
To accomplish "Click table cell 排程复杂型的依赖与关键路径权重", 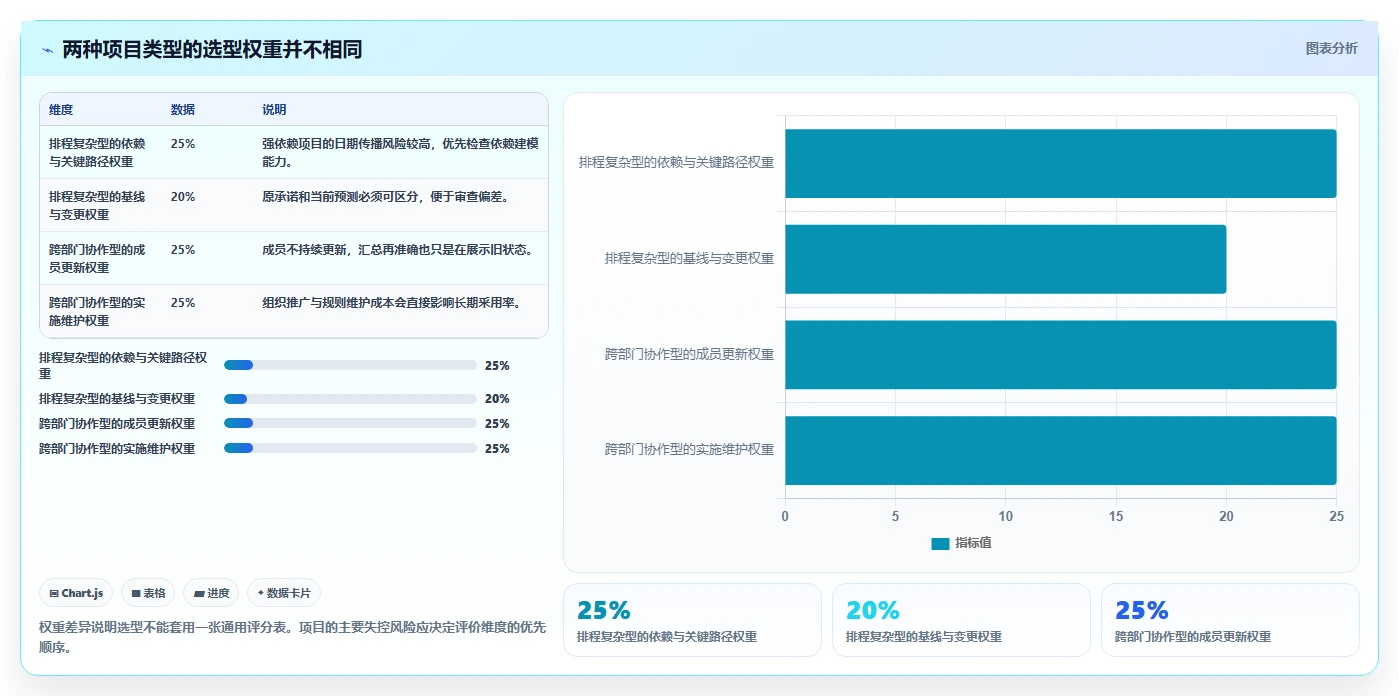I will click(98, 152).
